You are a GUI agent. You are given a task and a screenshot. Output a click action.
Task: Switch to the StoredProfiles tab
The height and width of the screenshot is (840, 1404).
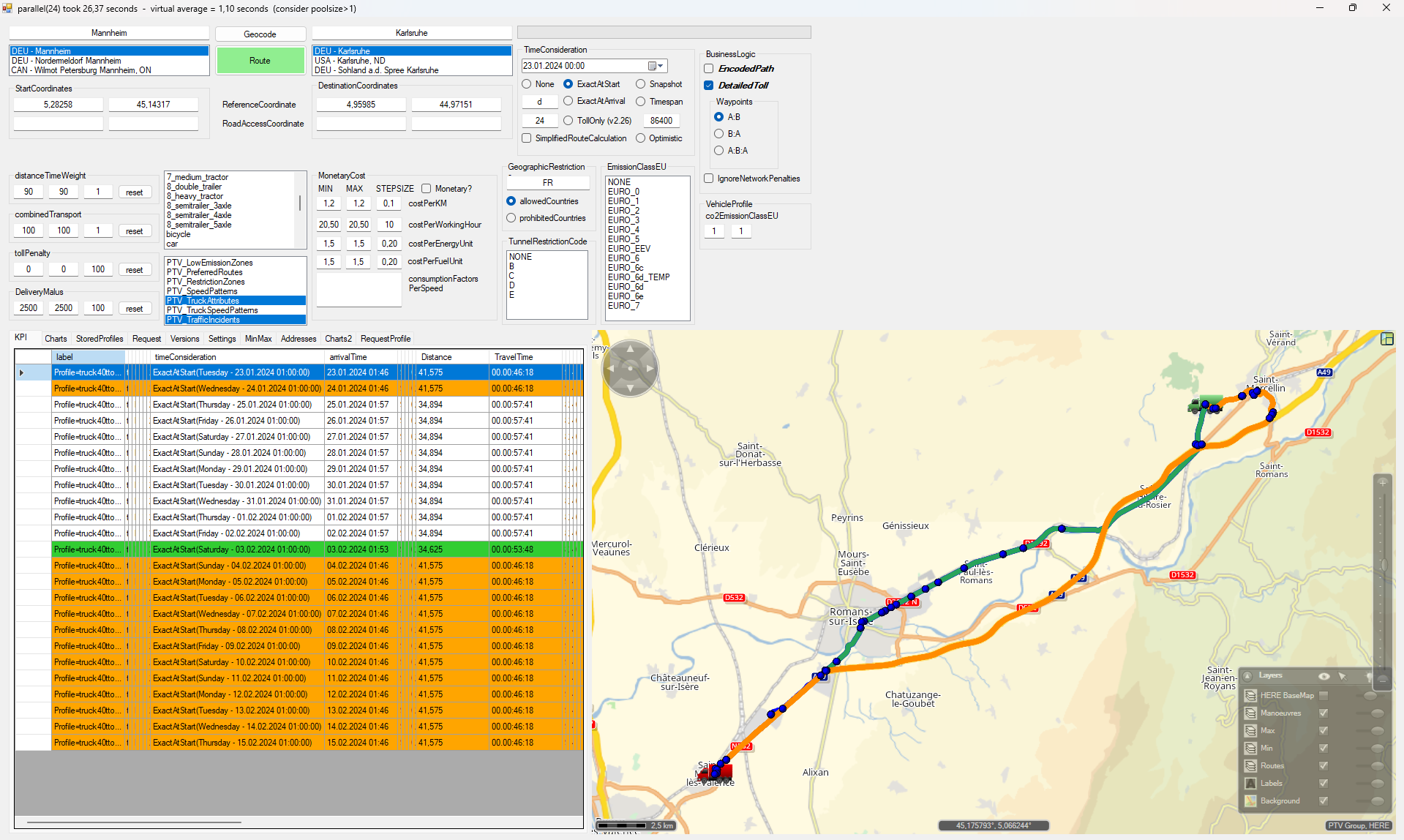click(x=100, y=339)
